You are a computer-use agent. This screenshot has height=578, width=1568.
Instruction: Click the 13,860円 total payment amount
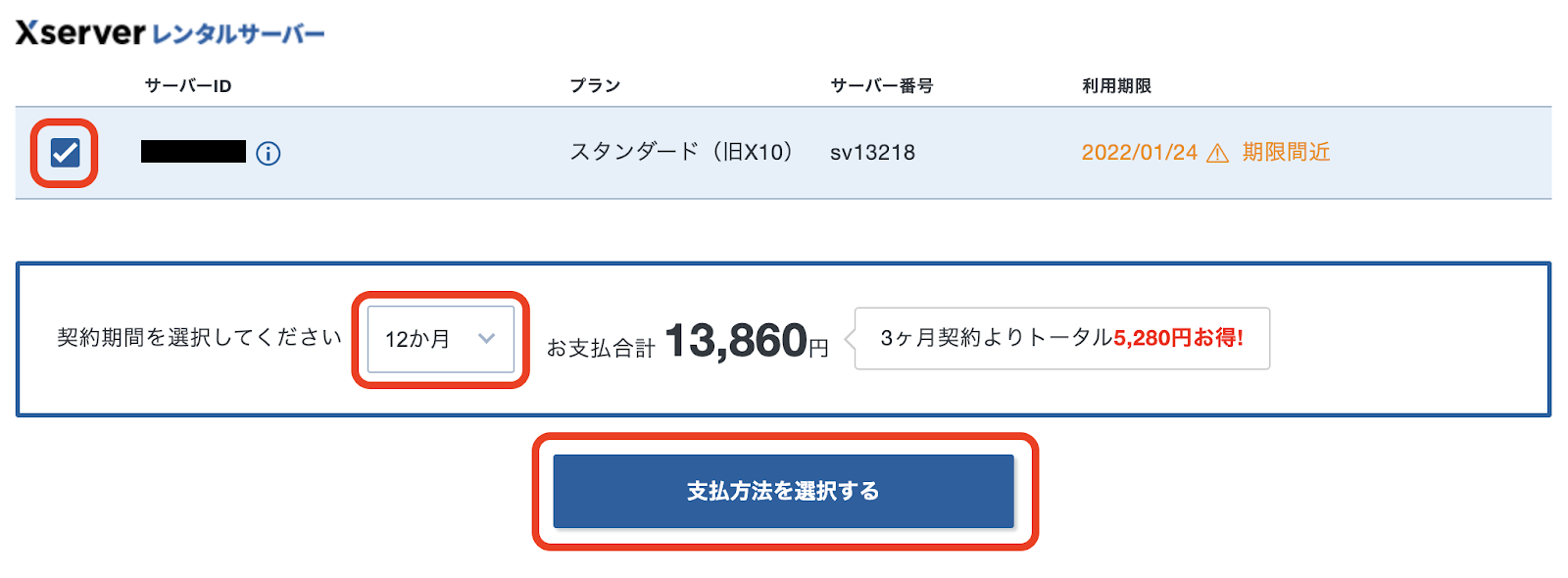click(747, 341)
